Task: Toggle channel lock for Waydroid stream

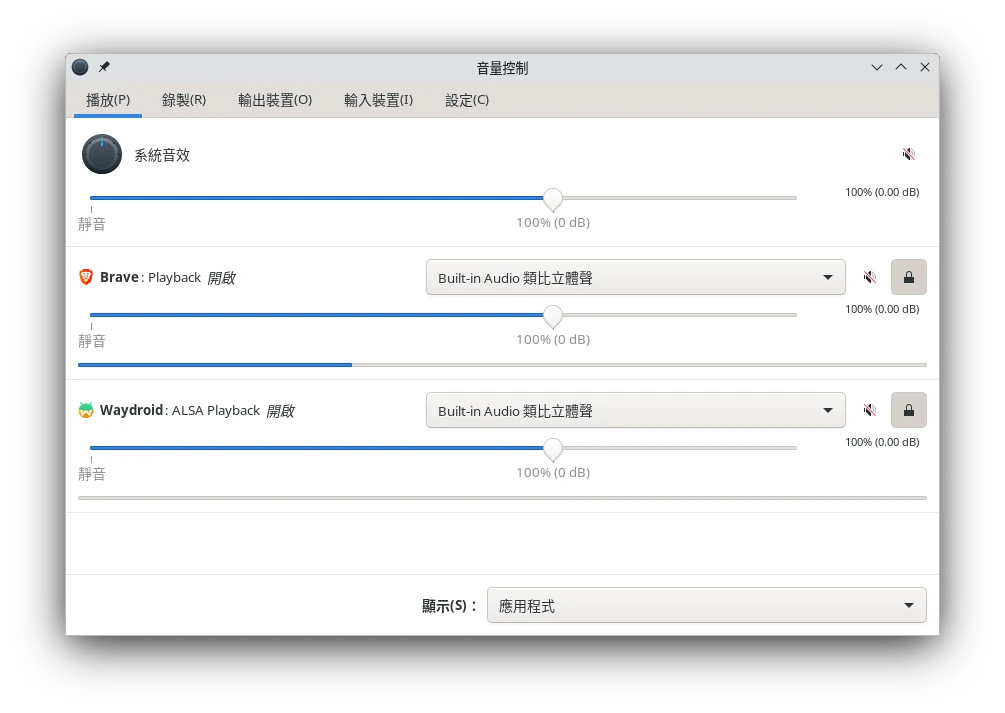Action: (x=908, y=410)
